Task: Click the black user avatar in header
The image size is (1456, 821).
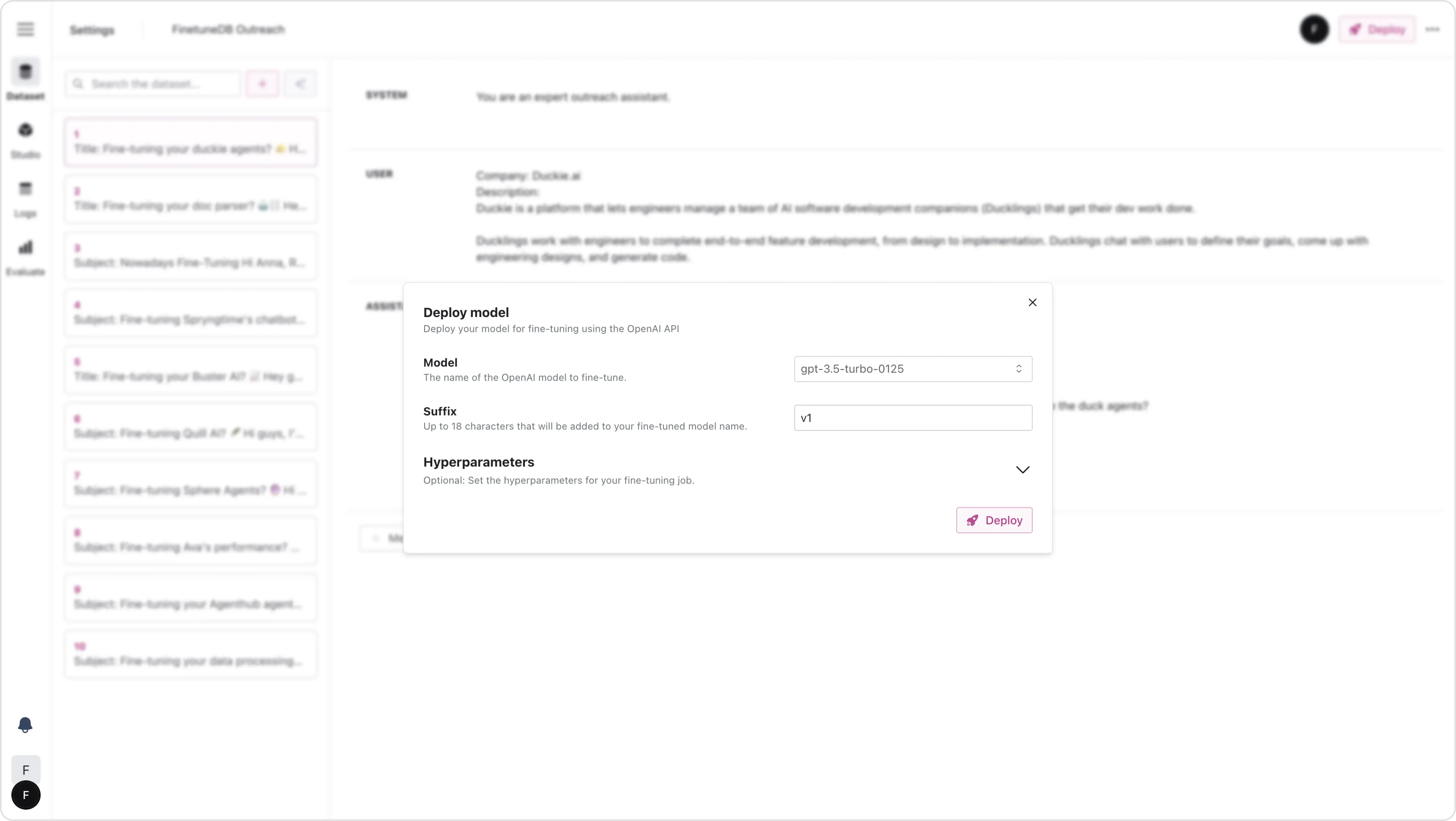Action: (x=1314, y=30)
